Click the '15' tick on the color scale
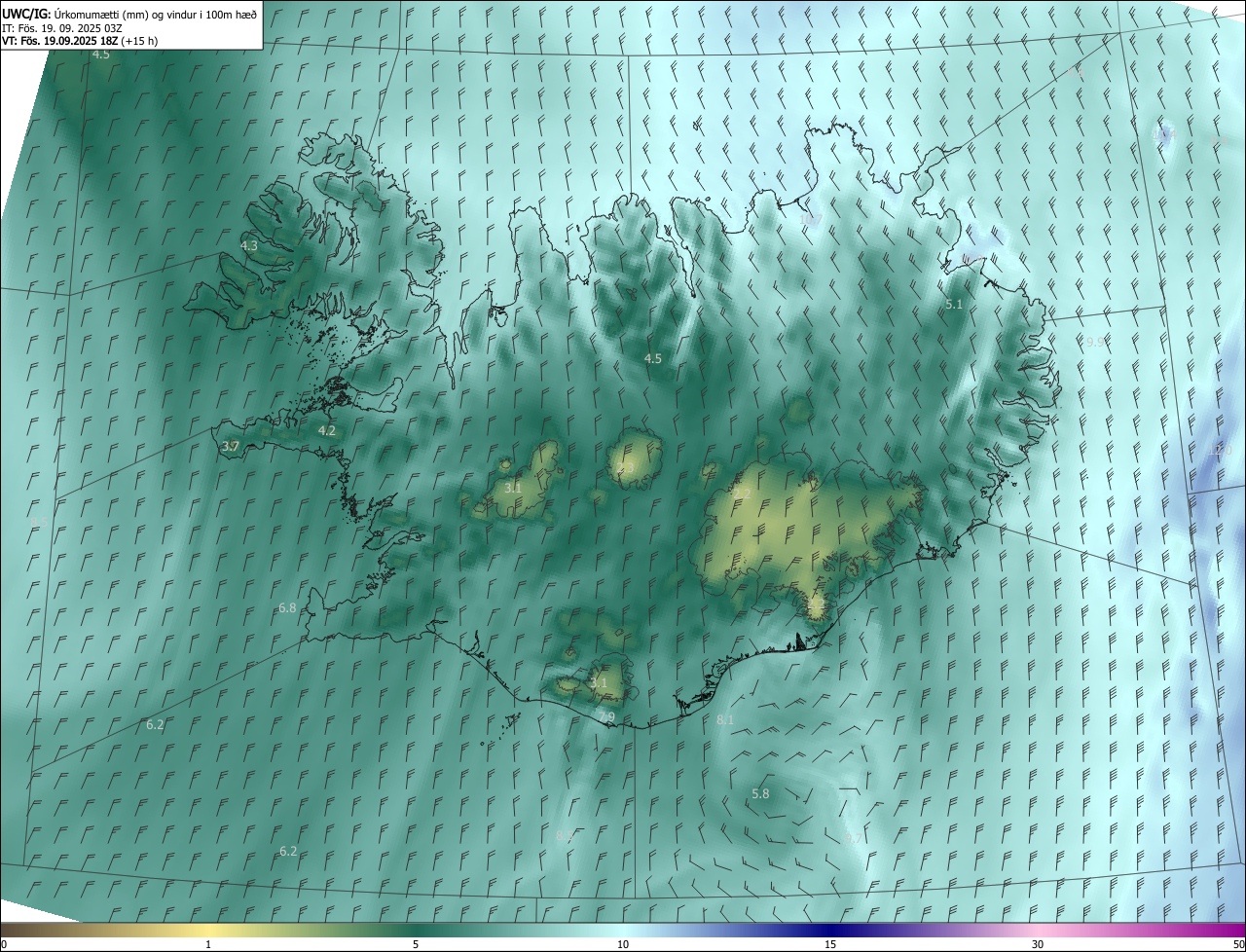The image size is (1246, 952). pyautogui.click(x=830, y=945)
